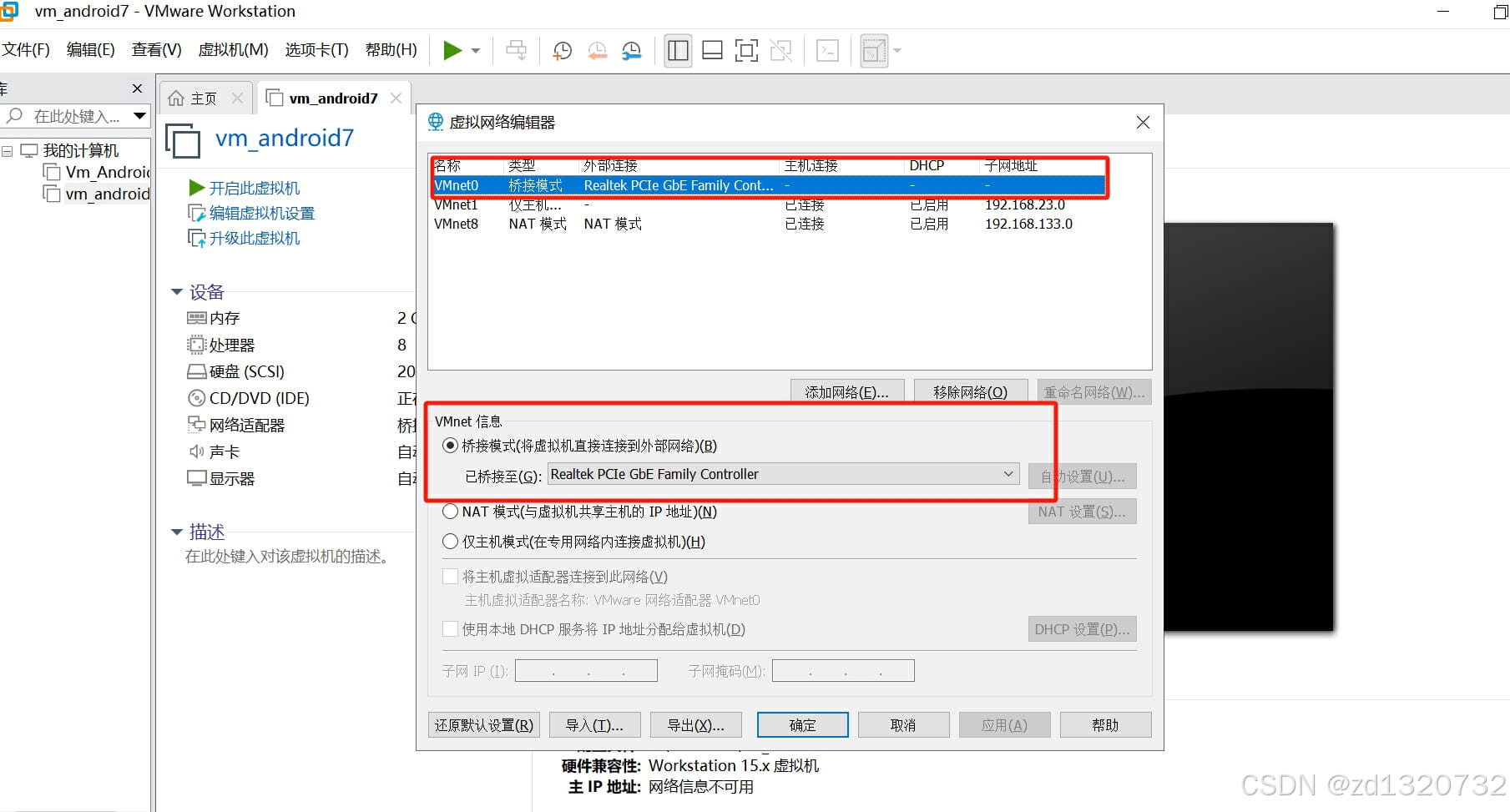This screenshot has height=812, width=1510.
Task: Open the 编辑(E) menu
Action: tap(90, 50)
